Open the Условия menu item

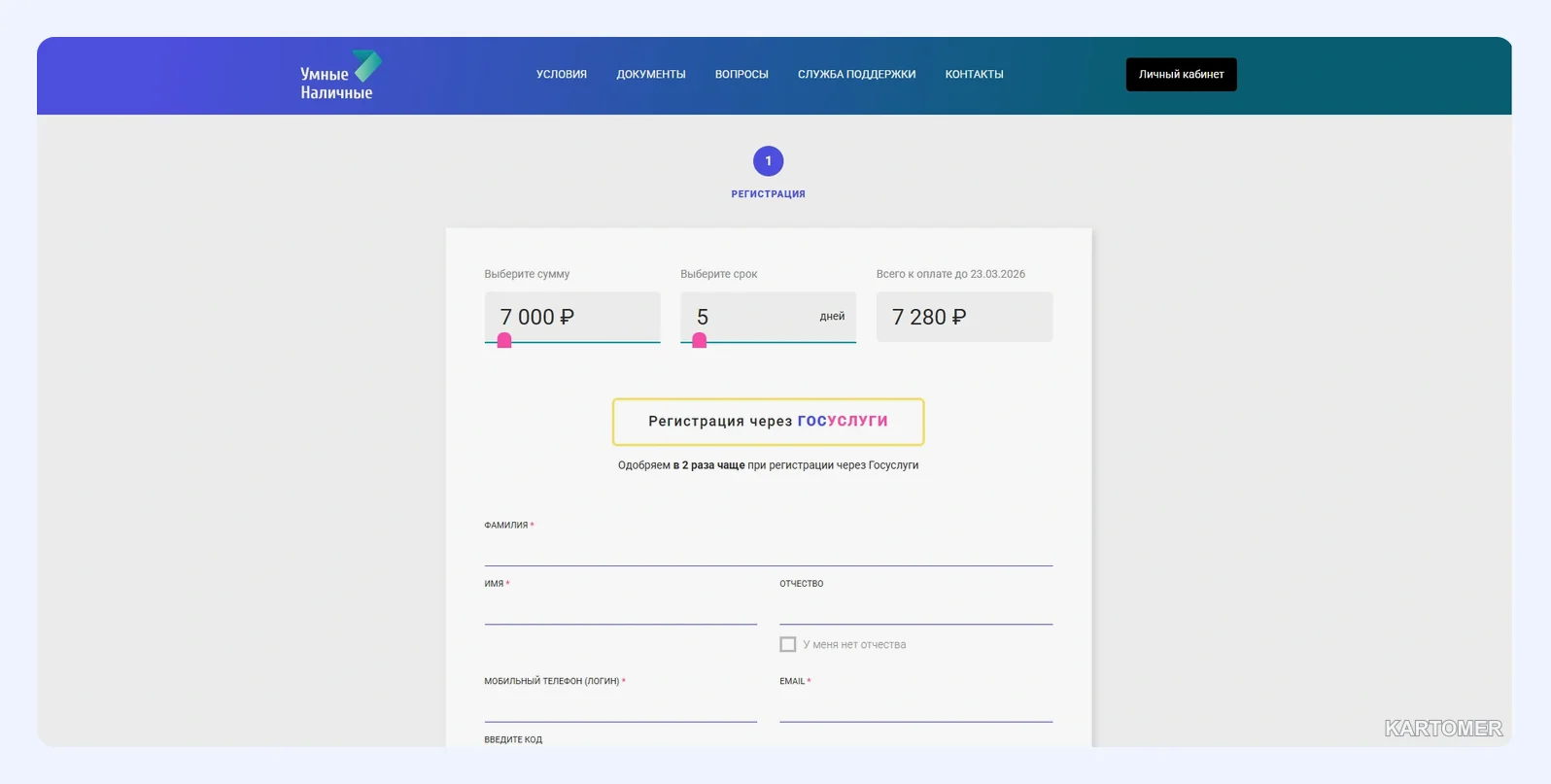562,75
